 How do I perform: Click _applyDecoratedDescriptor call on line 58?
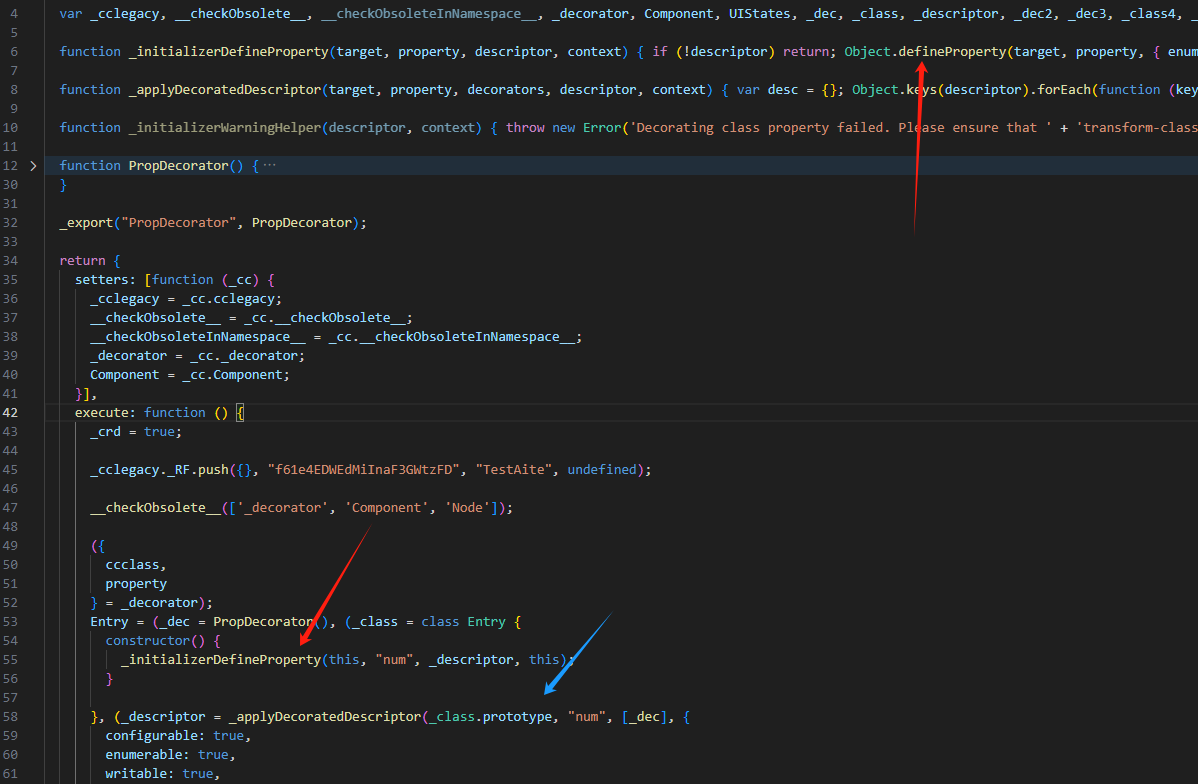pyautogui.click(x=325, y=717)
